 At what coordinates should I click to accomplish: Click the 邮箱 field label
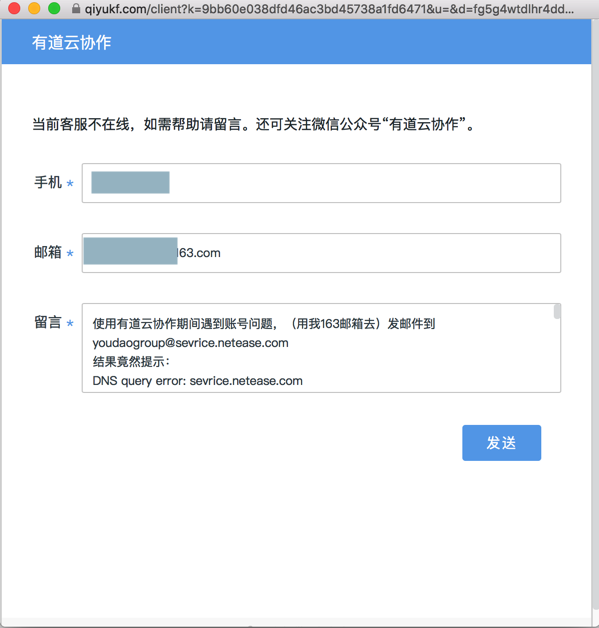48,252
